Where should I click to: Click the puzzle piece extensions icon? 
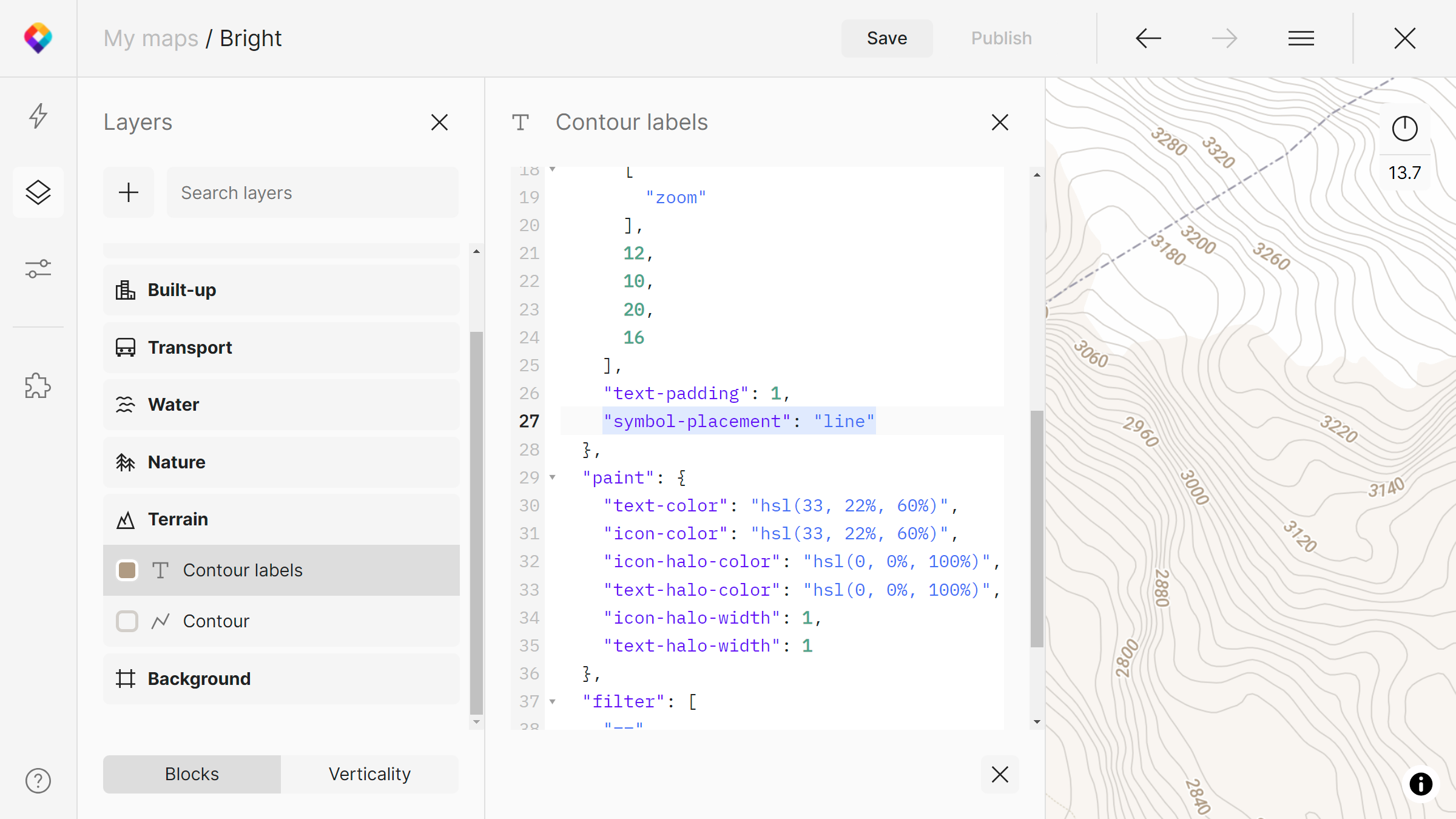click(x=38, y=385)
